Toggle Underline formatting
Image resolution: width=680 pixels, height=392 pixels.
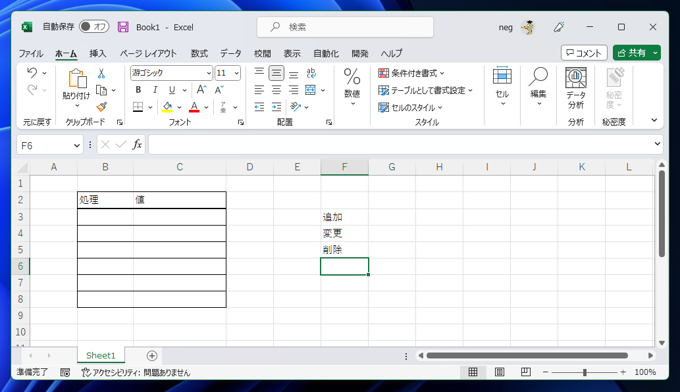click(172, 90)
